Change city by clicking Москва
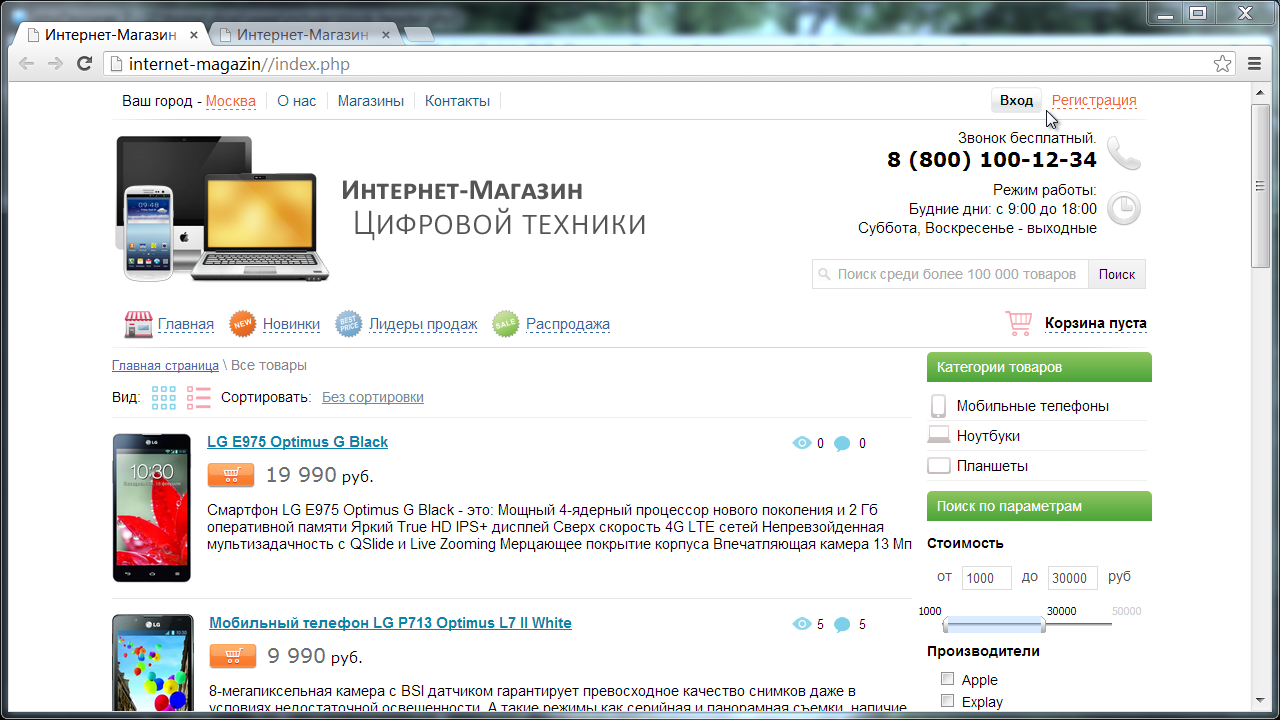 (x=231, y=101)
